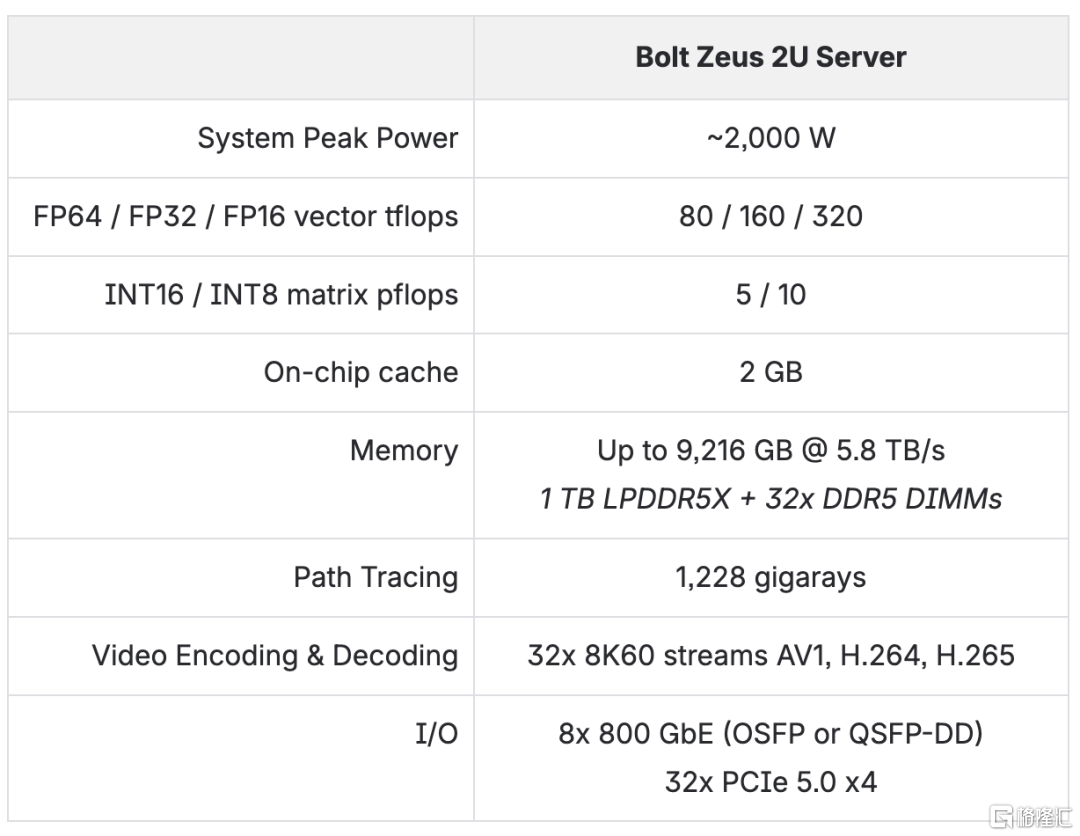Select the INT16 / INT8 matrix pflops label
This screenshot has width=1080, height=836.
(x=281, y=294)
